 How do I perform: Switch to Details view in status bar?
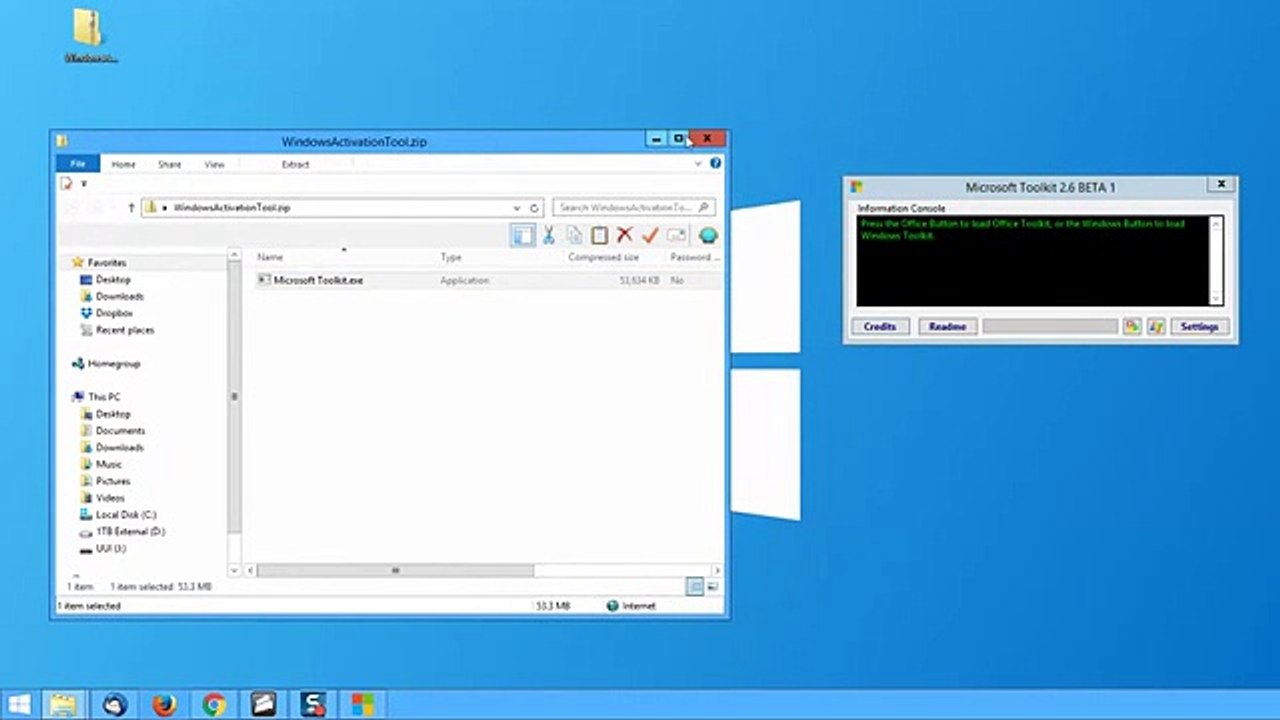(695, 587)
